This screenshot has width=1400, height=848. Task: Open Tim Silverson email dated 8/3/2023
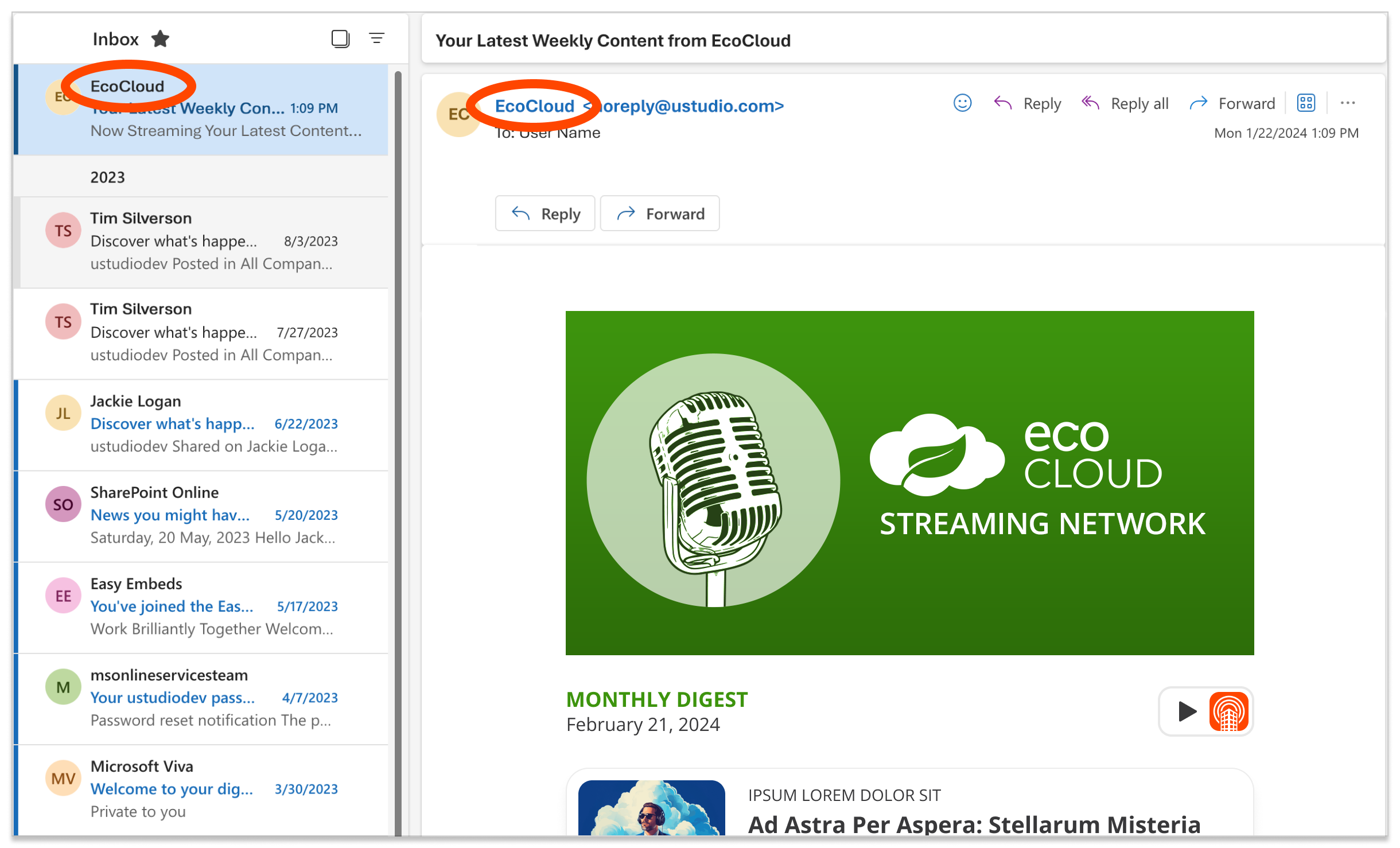pyautogui.click(x=201, y=242)
